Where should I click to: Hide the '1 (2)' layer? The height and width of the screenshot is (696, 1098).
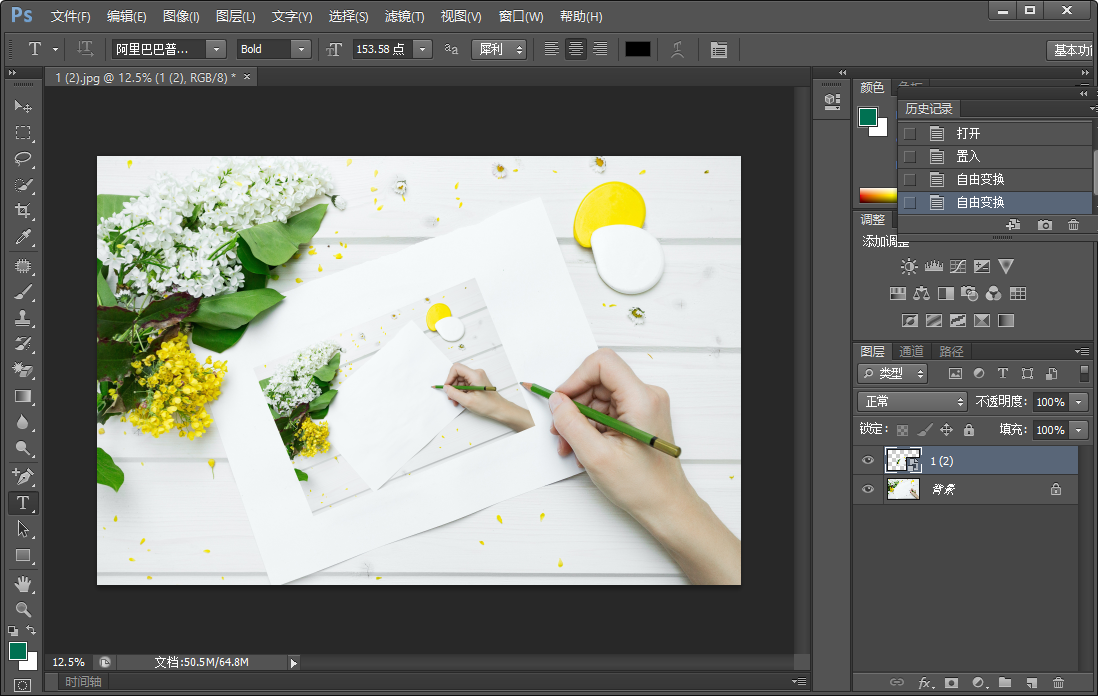coord(868,460)
